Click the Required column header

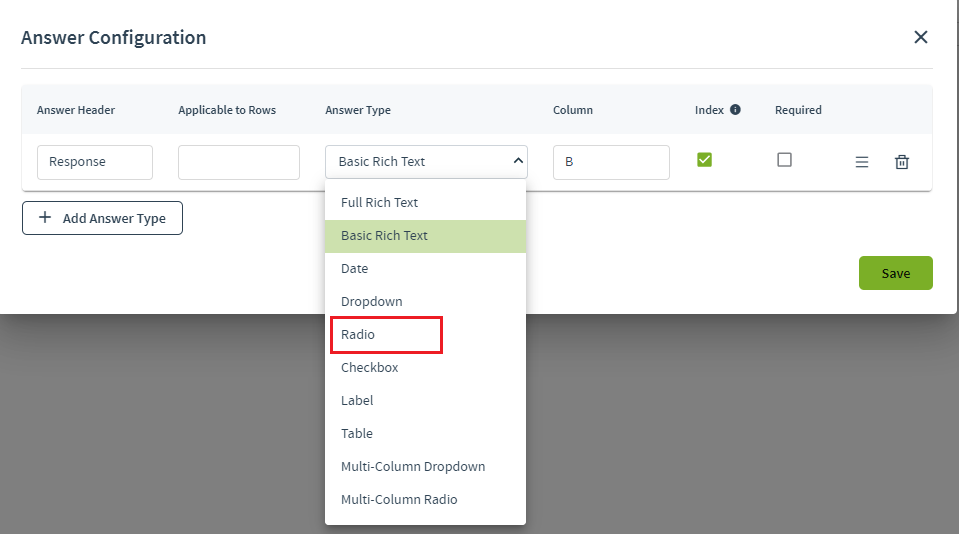click(798, 110)
